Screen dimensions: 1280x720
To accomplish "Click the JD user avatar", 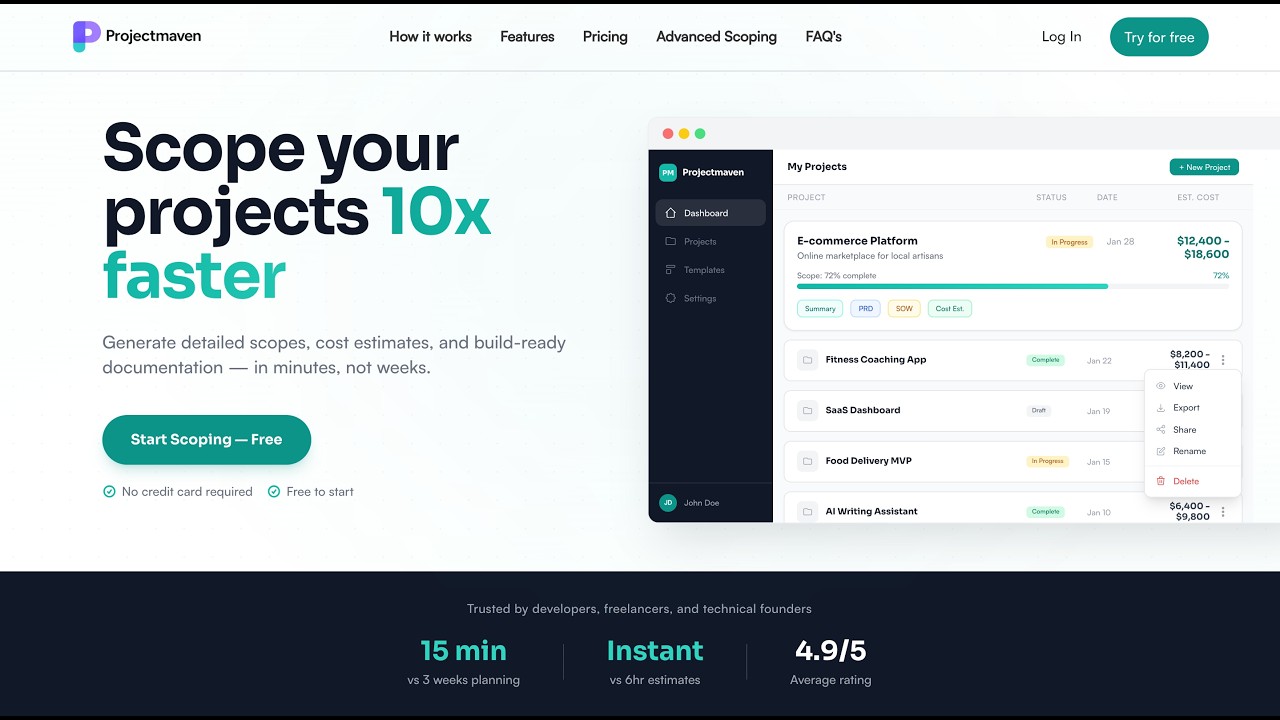I will [668, 503].
